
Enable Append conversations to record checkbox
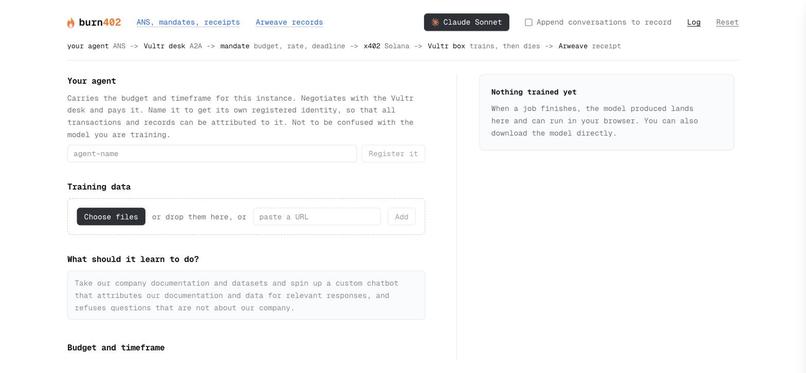528,23
